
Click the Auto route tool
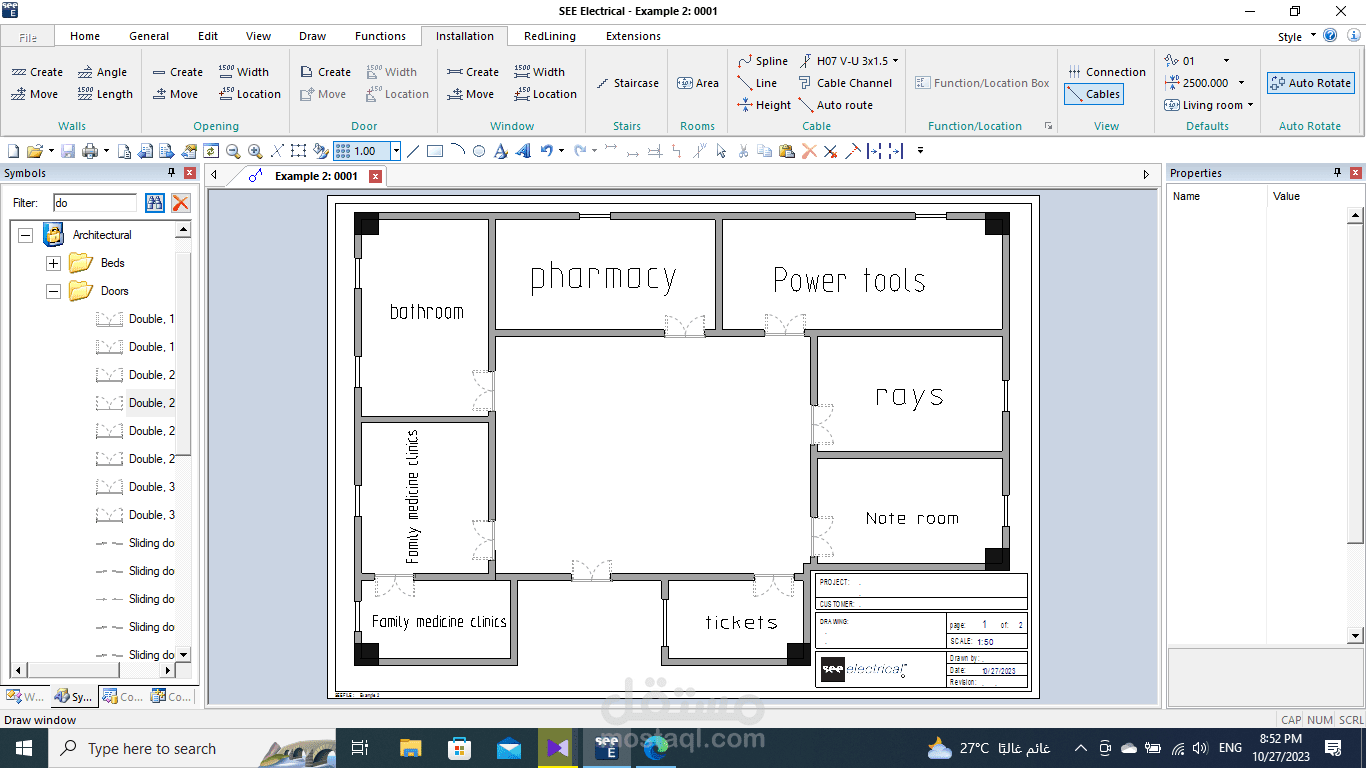[x=836, y=105]
